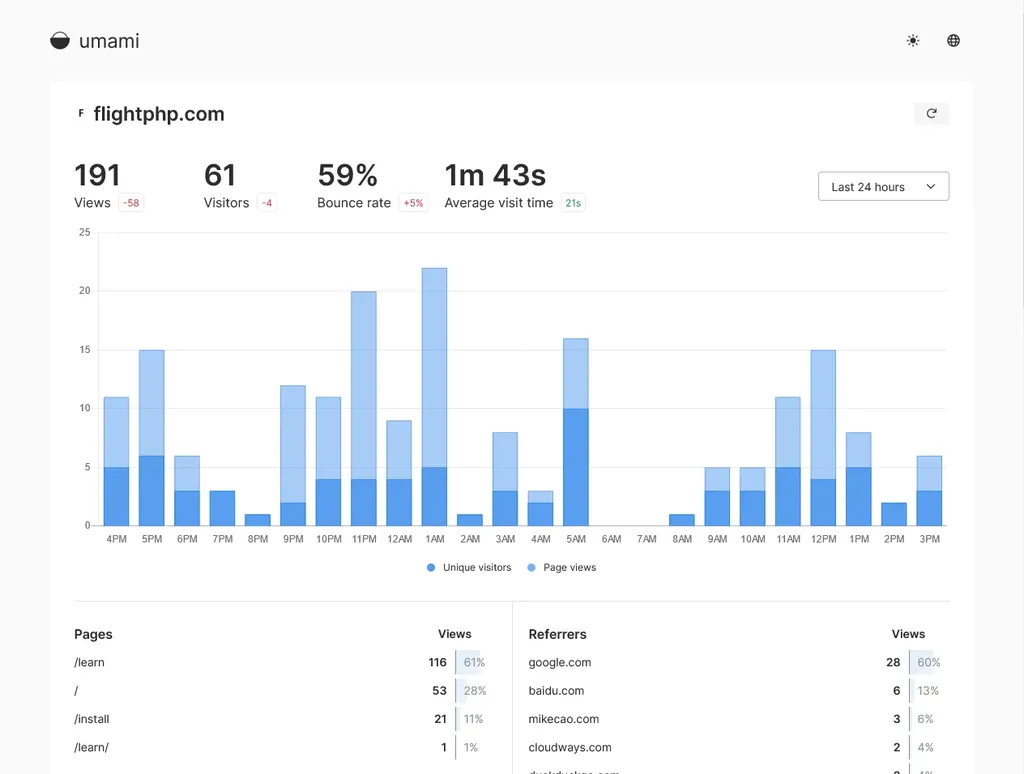The width and height of the screenshot is (1024, 774).
Task: Click the 1AM bar in the chart
Action: pos(435,397)
